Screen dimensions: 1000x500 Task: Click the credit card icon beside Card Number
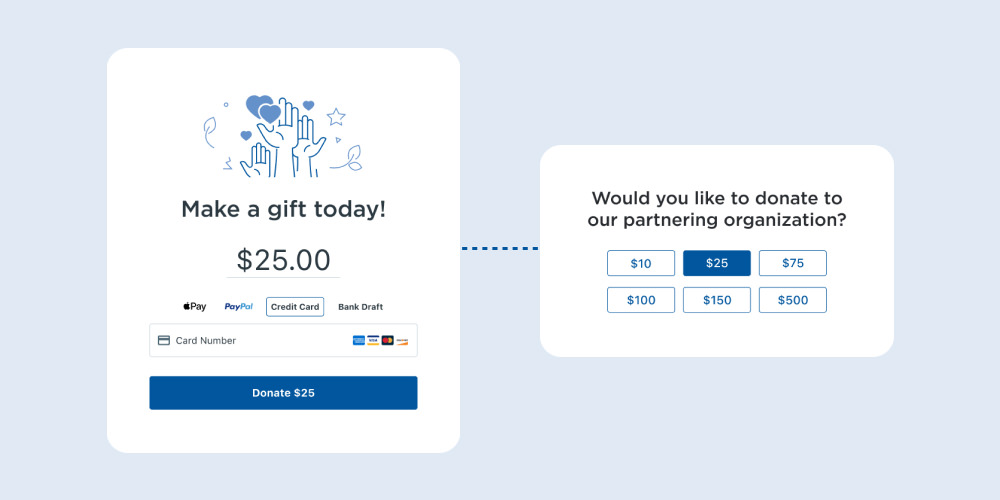[x=164, y=340]
